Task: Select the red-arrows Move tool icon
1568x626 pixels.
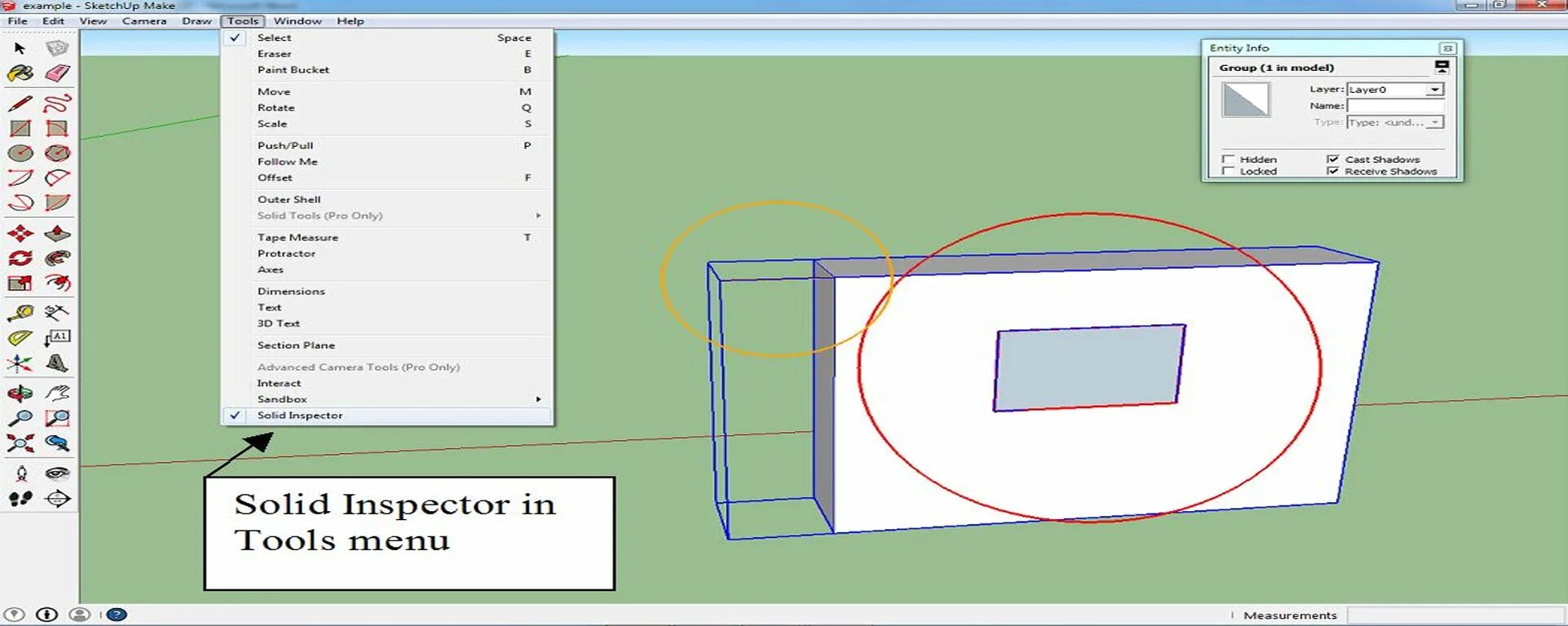Action: (20, 234)
